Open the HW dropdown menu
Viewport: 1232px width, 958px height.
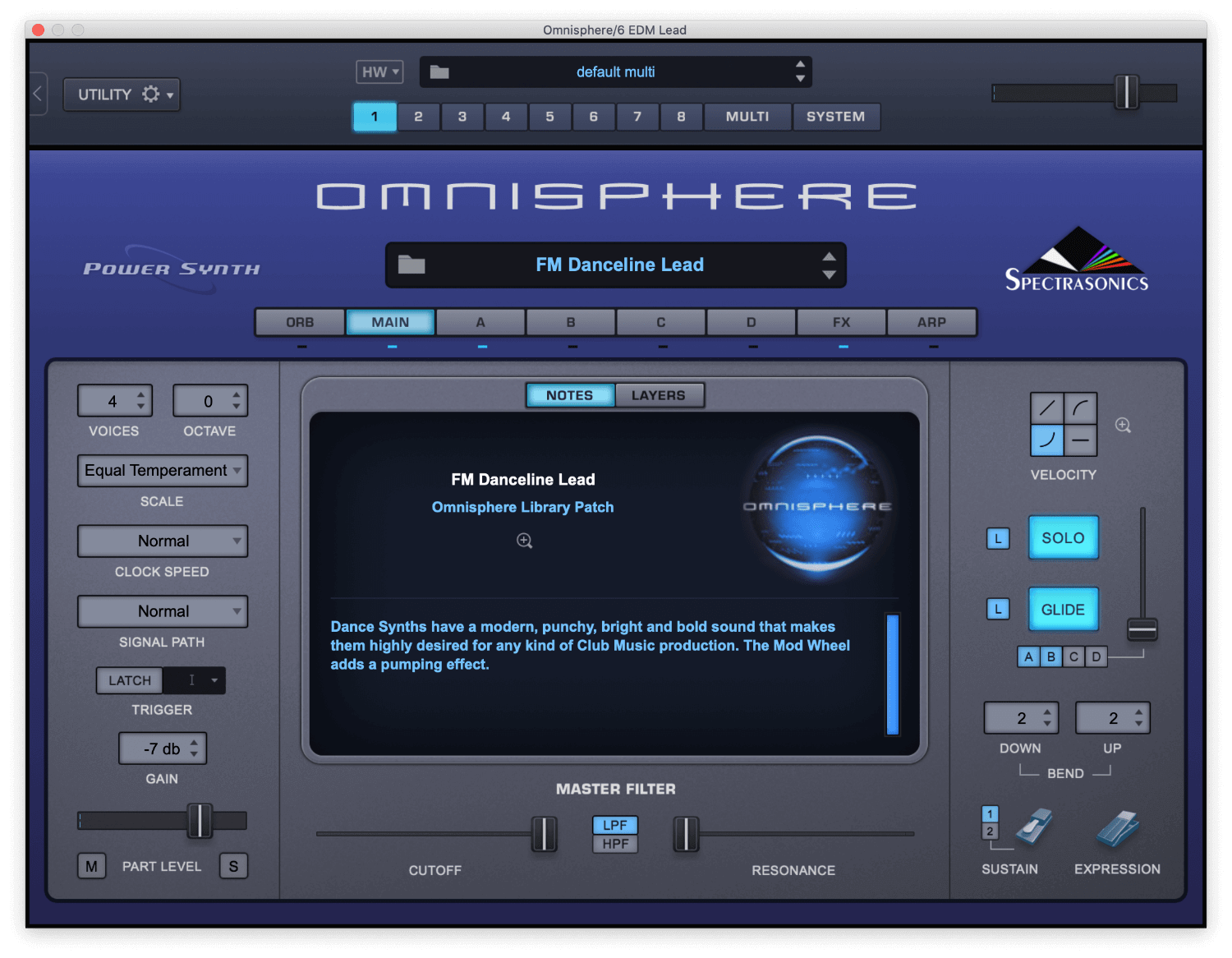click(379, 72)
